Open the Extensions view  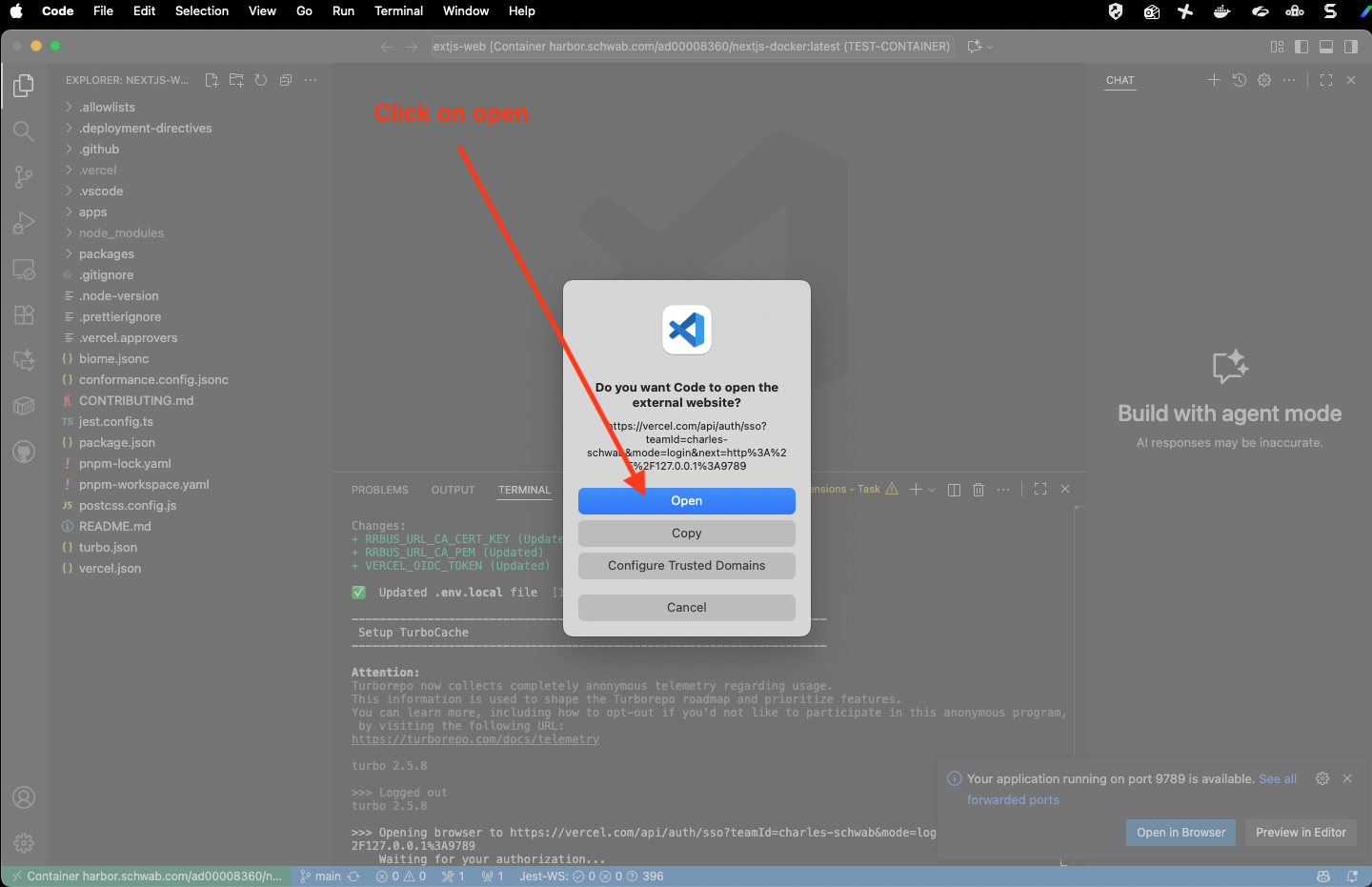tap(23, 314)
